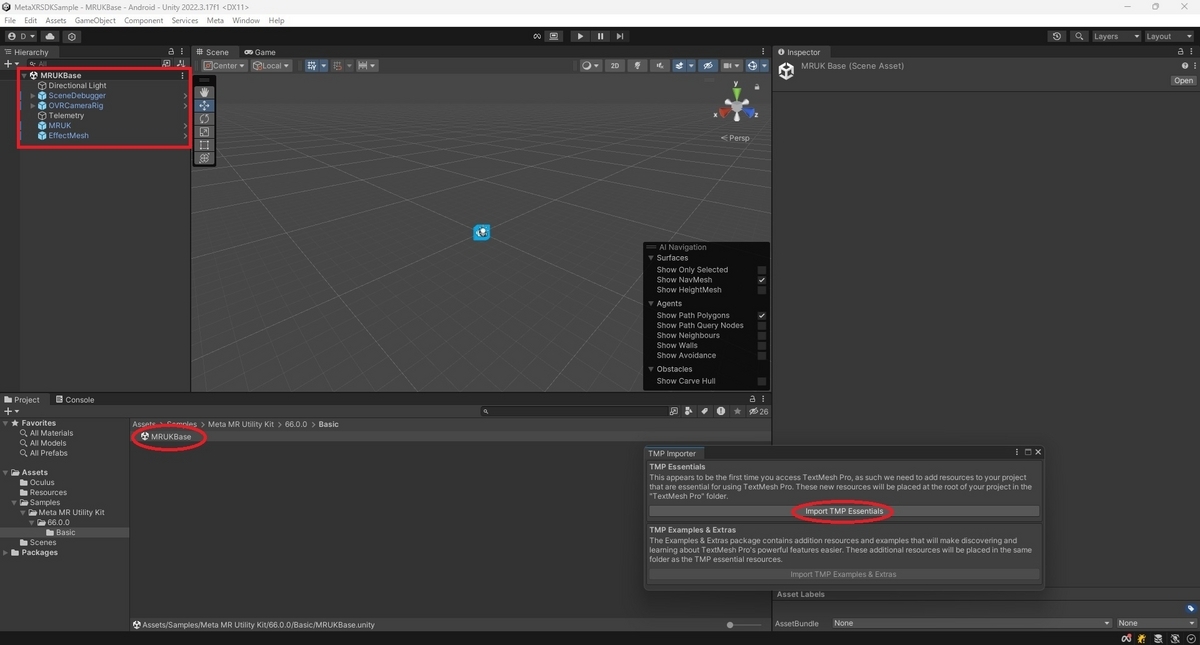This screenshot has height=645, width=1200.
Task: Click the Basic breadcrumb in Project path
Action: click(328, 424)
